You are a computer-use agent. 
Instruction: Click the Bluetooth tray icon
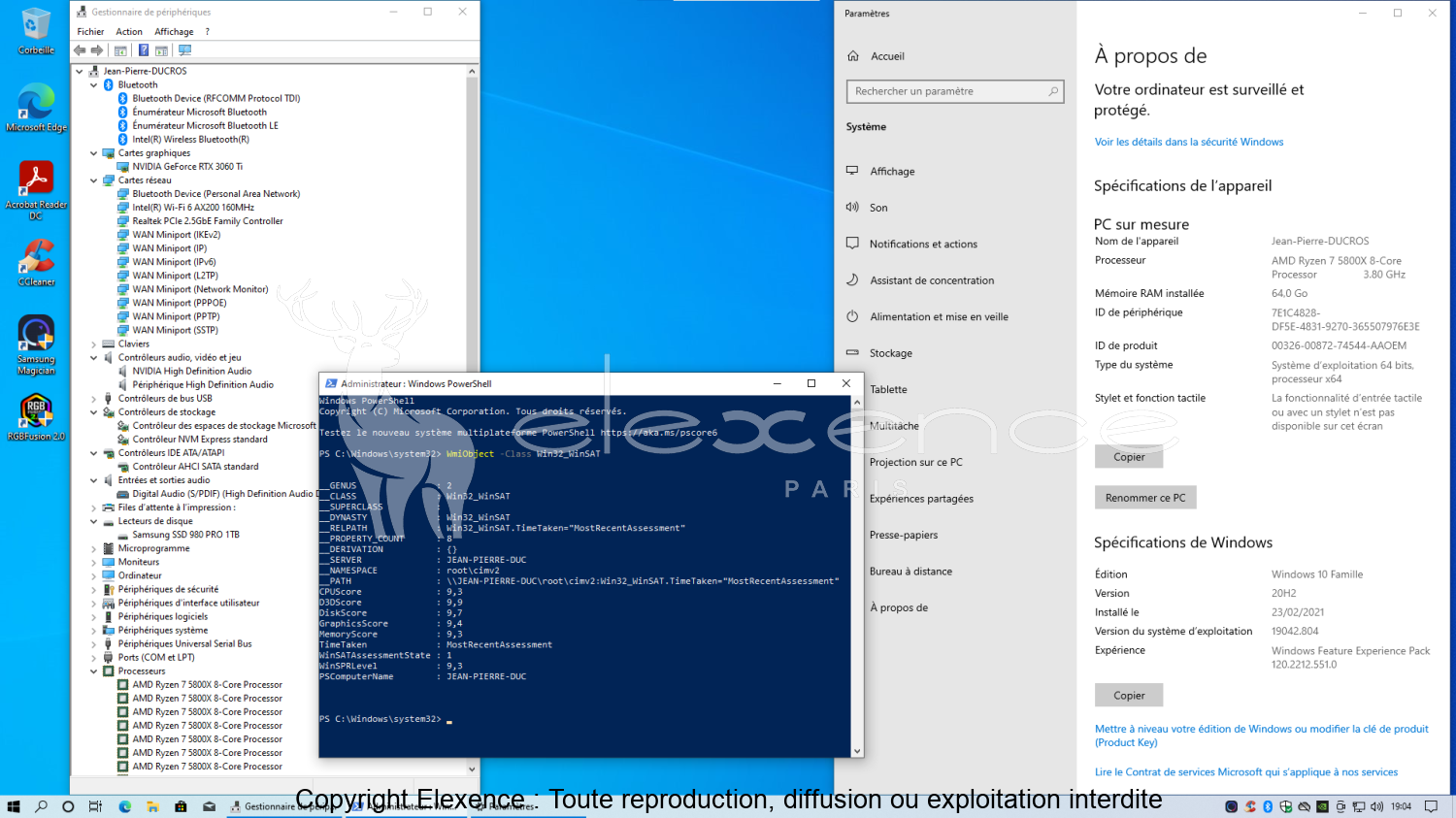point(1269,806)
